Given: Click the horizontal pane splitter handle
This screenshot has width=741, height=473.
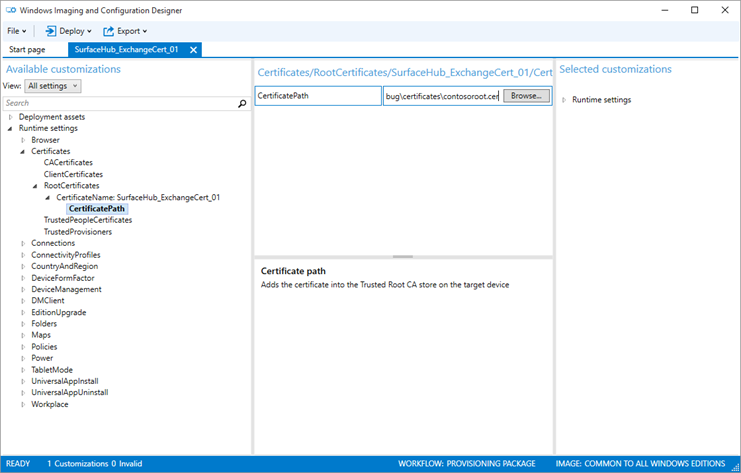Looking at the screenshot, I should (x=403, y=257).
